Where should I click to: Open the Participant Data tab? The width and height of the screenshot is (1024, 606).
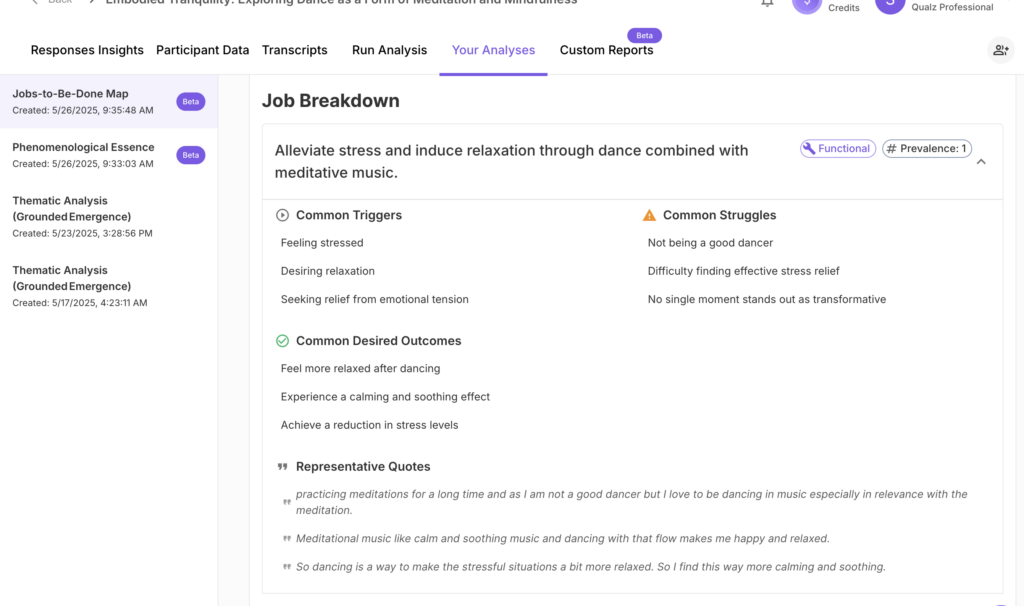click(x=202, y=50)
